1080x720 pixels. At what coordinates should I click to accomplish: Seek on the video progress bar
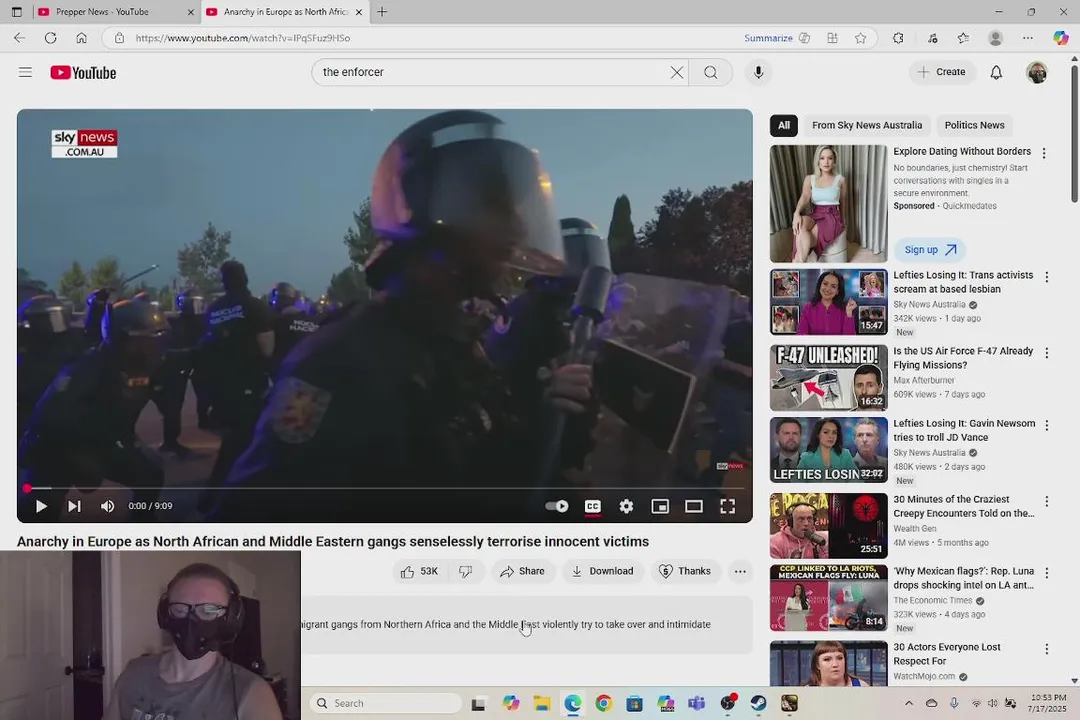384,488
